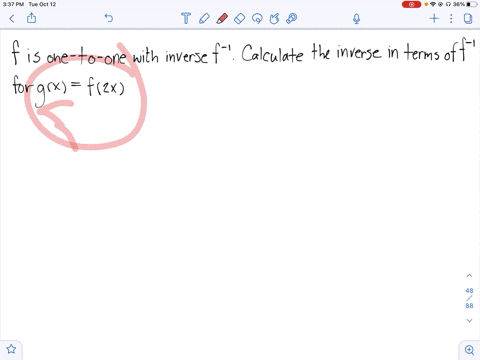Select the Shapes tool
The height and width of the screenshot is (360, 480).
pos(274,19)
